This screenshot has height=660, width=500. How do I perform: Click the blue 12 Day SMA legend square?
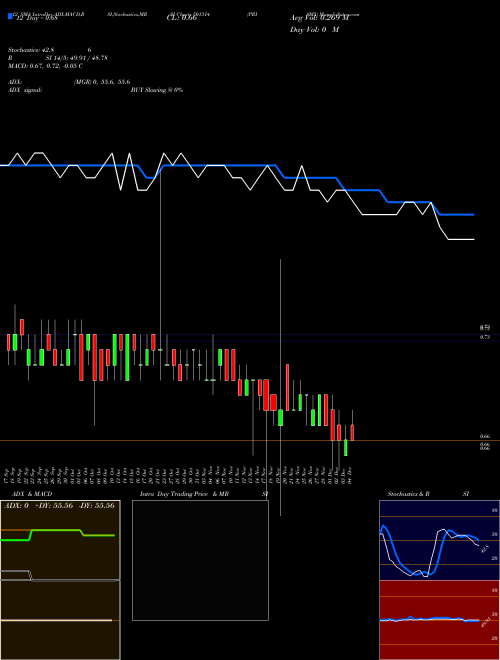point(11,16)
